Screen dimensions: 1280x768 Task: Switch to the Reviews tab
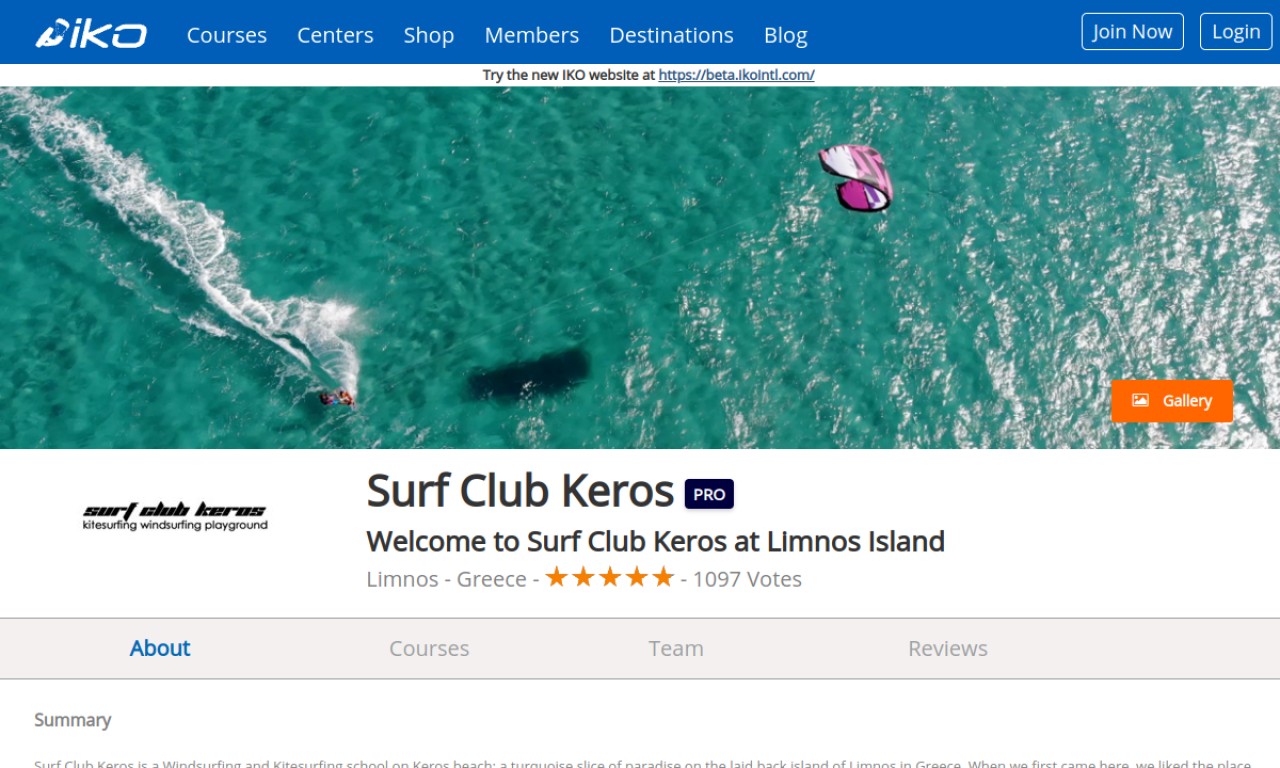pyautogui.click(x=948, y=648)
